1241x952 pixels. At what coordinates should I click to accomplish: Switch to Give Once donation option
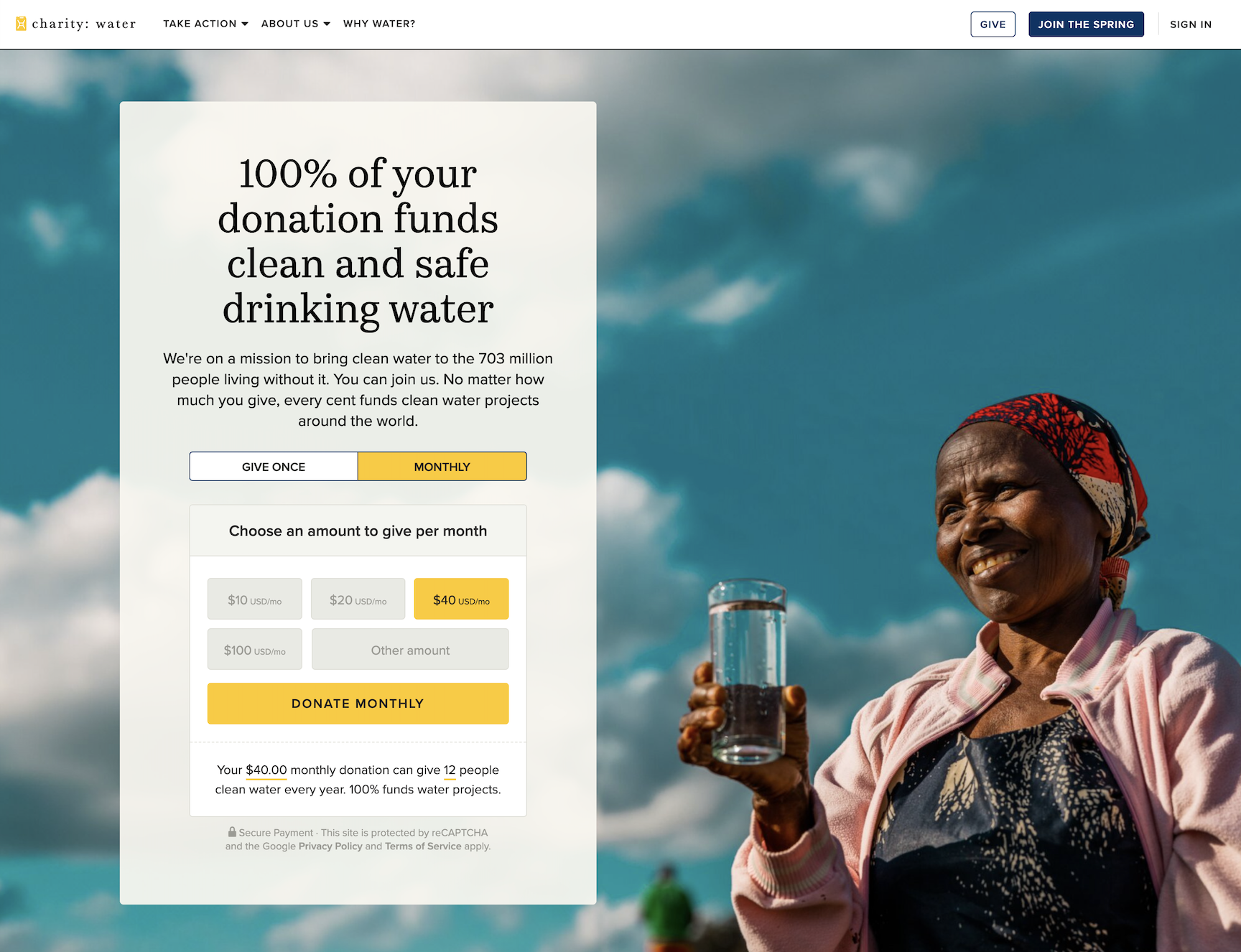(274, 467)
